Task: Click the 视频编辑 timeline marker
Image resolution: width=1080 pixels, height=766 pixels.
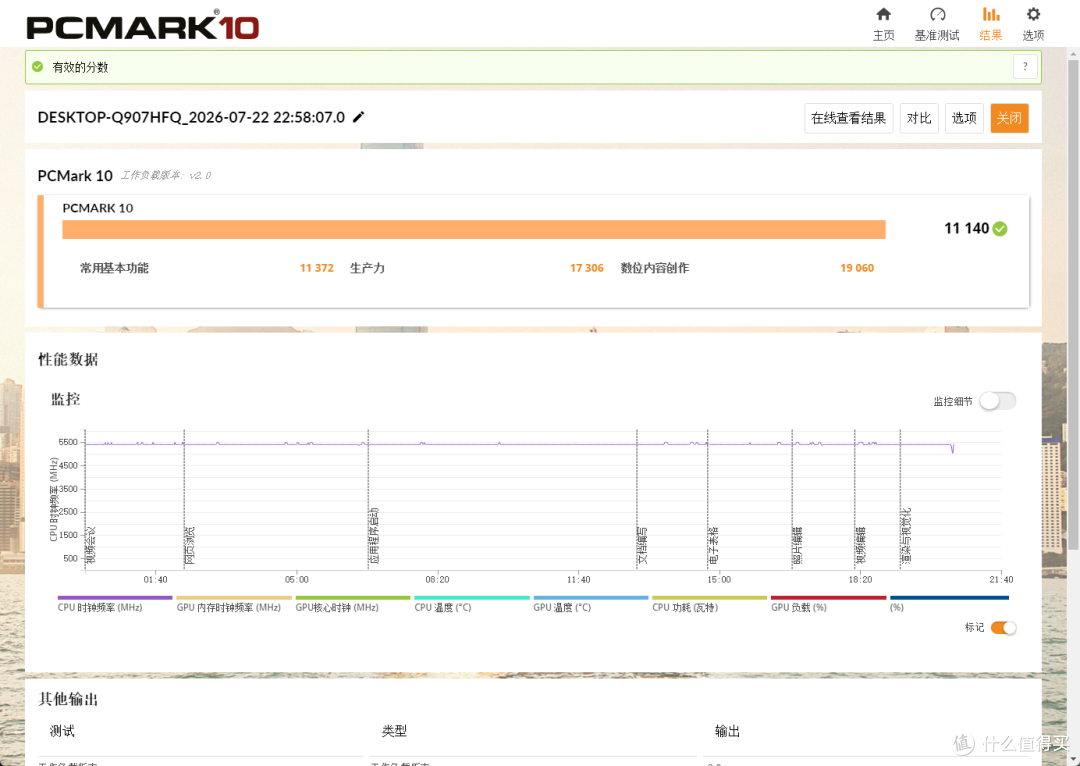Action: [x=860, y=546]
